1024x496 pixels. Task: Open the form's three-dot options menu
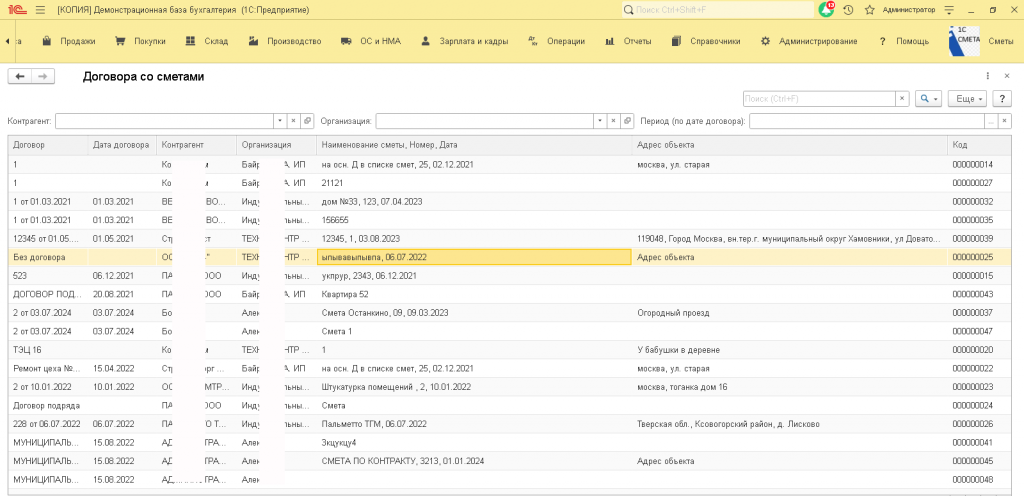[988, 76]
